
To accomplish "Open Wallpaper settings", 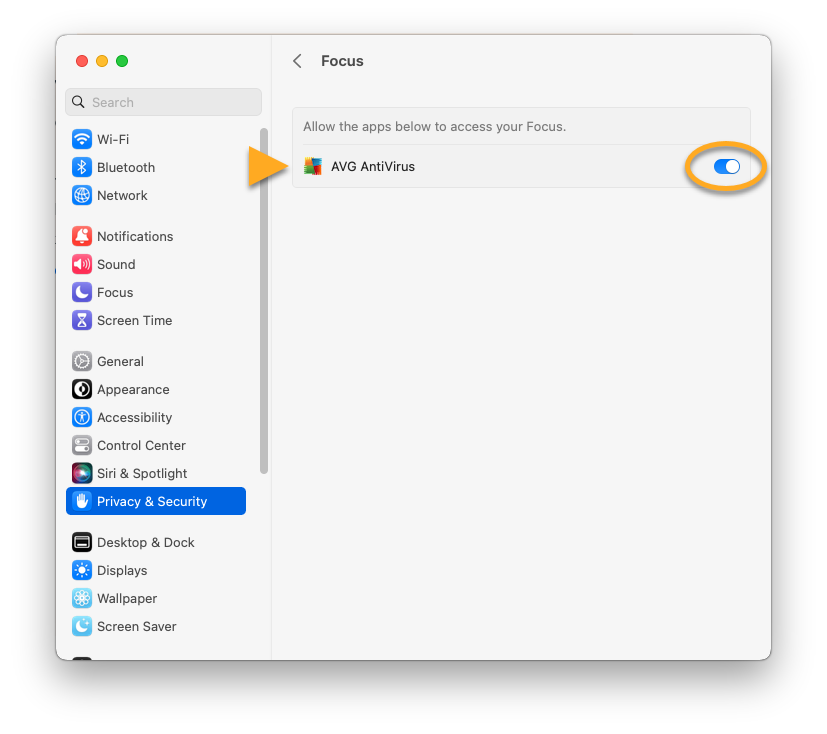I will tap(126, 598).
